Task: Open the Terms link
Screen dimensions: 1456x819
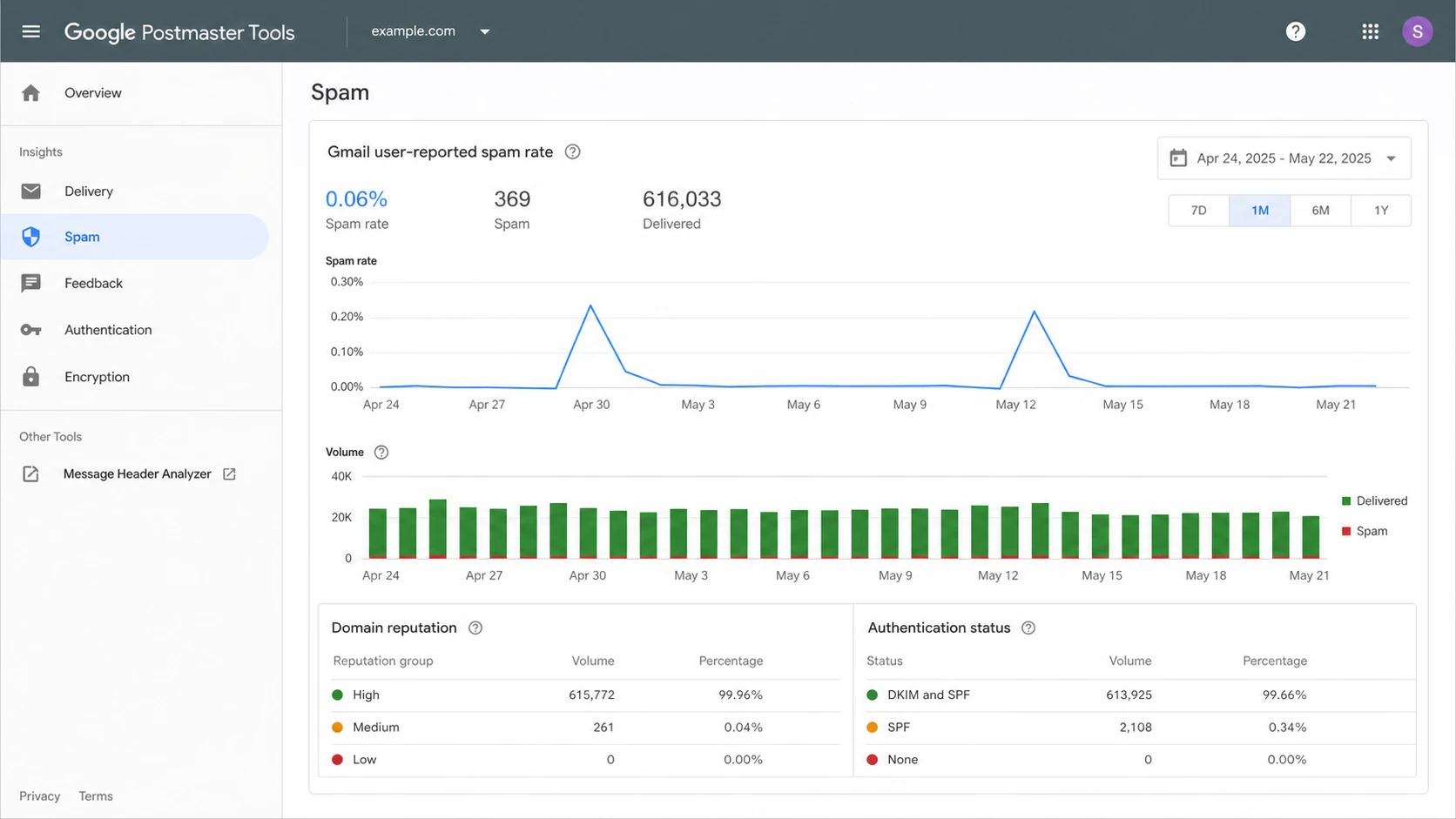Action: pos(96,796)
